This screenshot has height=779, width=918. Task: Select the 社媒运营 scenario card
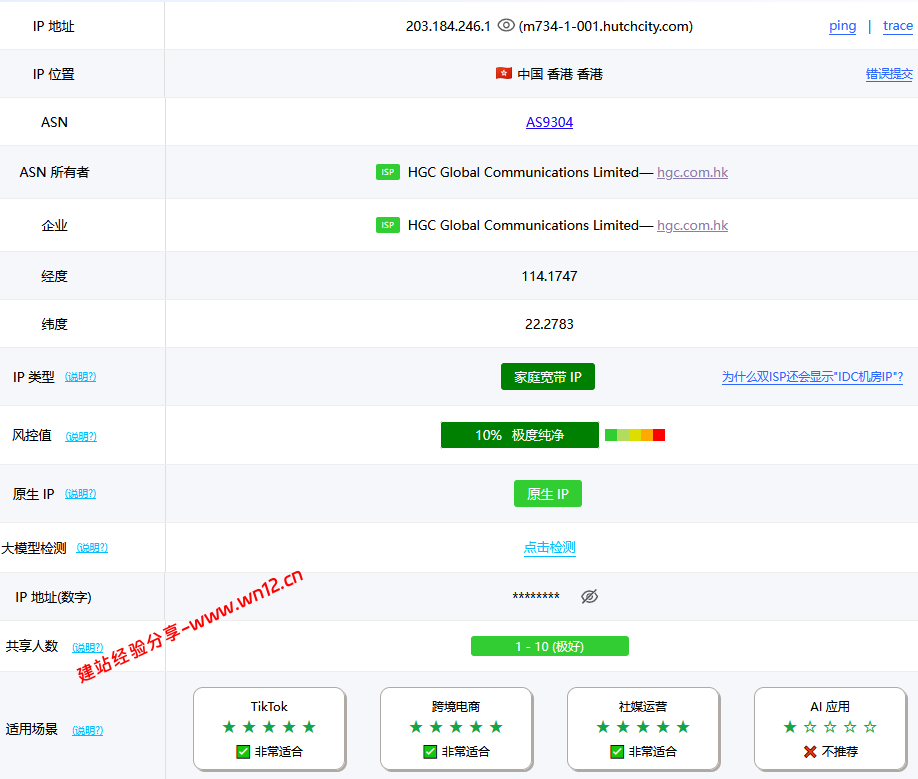coord(643,729)
